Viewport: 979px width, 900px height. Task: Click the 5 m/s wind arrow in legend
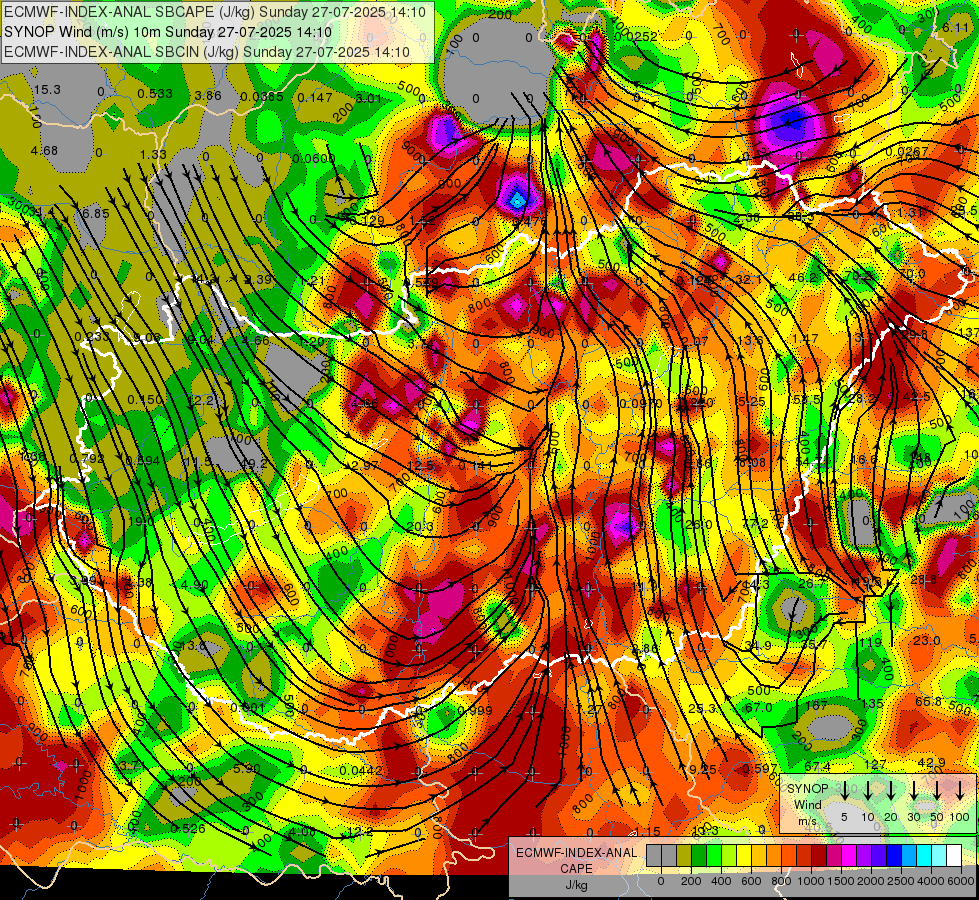(x=844, y=790)
